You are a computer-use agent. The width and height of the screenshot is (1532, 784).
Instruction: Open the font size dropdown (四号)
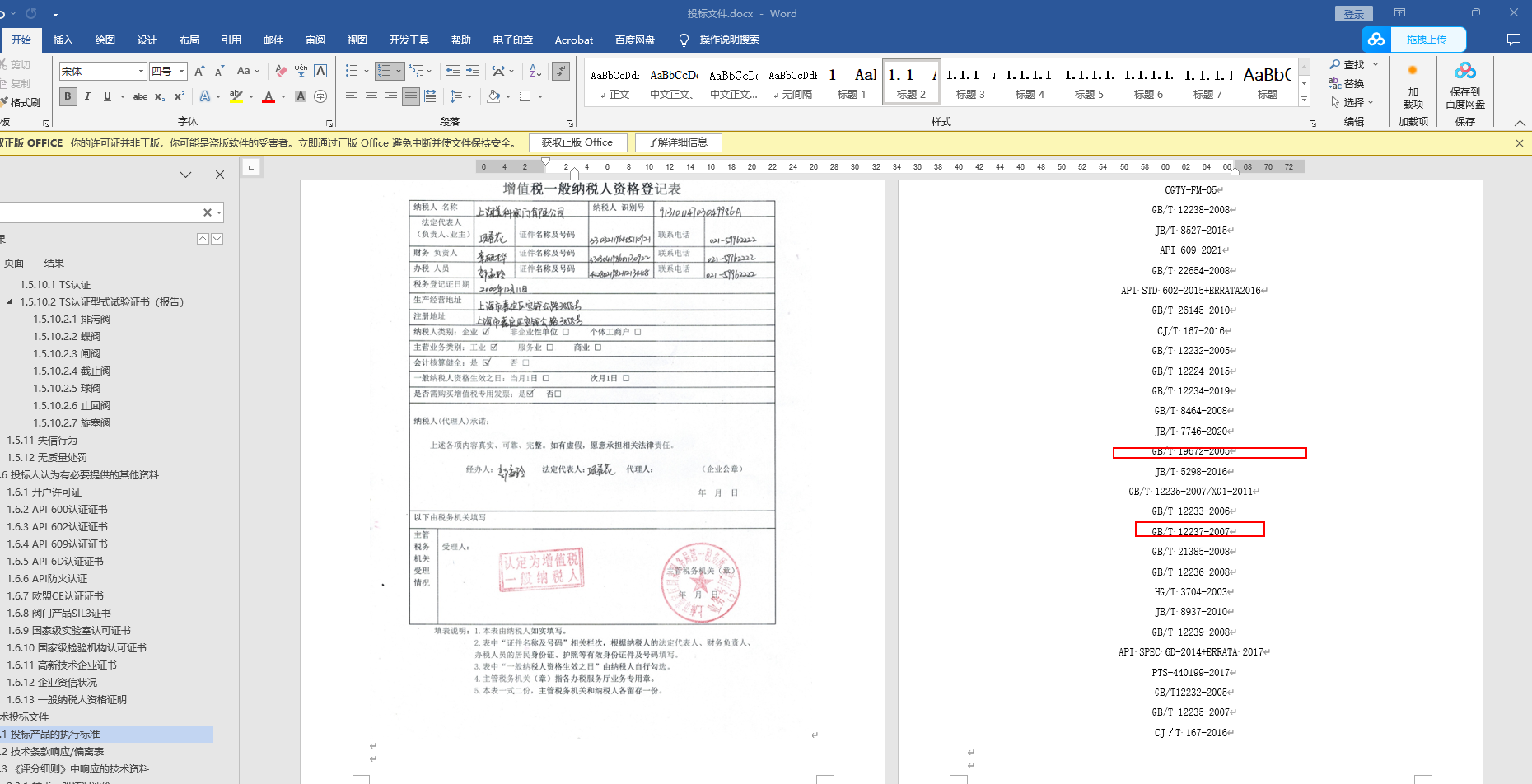[182, 72]
